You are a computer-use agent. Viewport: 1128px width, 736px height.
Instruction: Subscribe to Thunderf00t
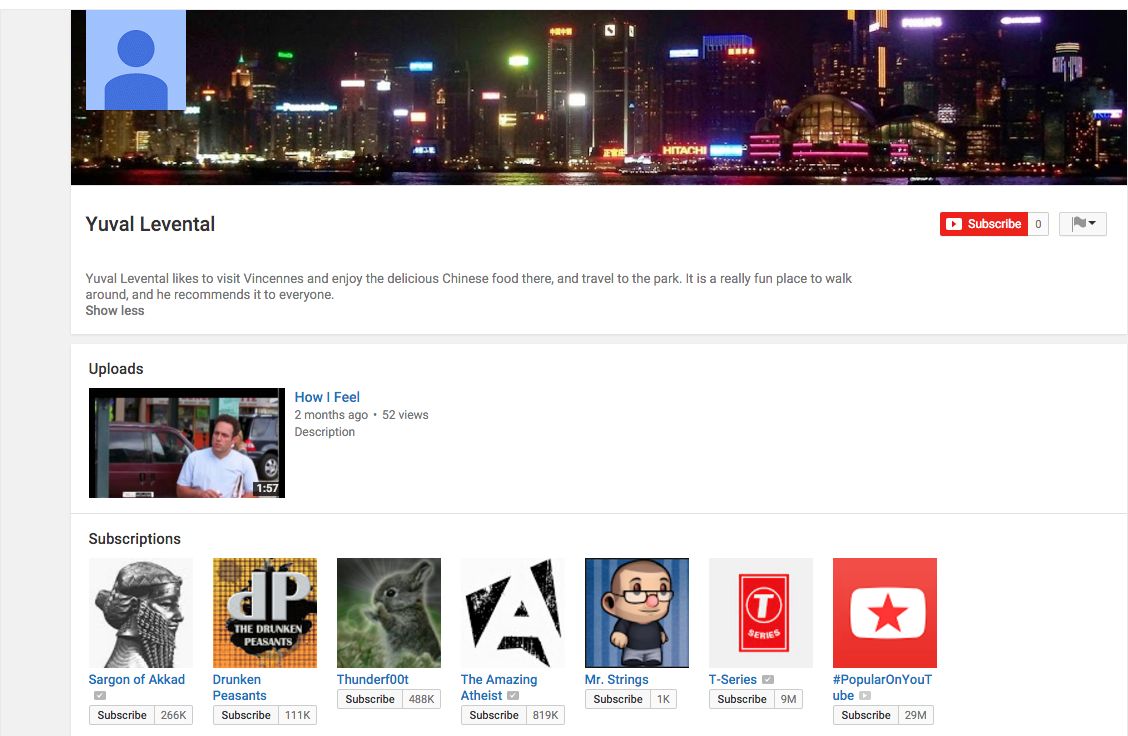coord(370,699)
